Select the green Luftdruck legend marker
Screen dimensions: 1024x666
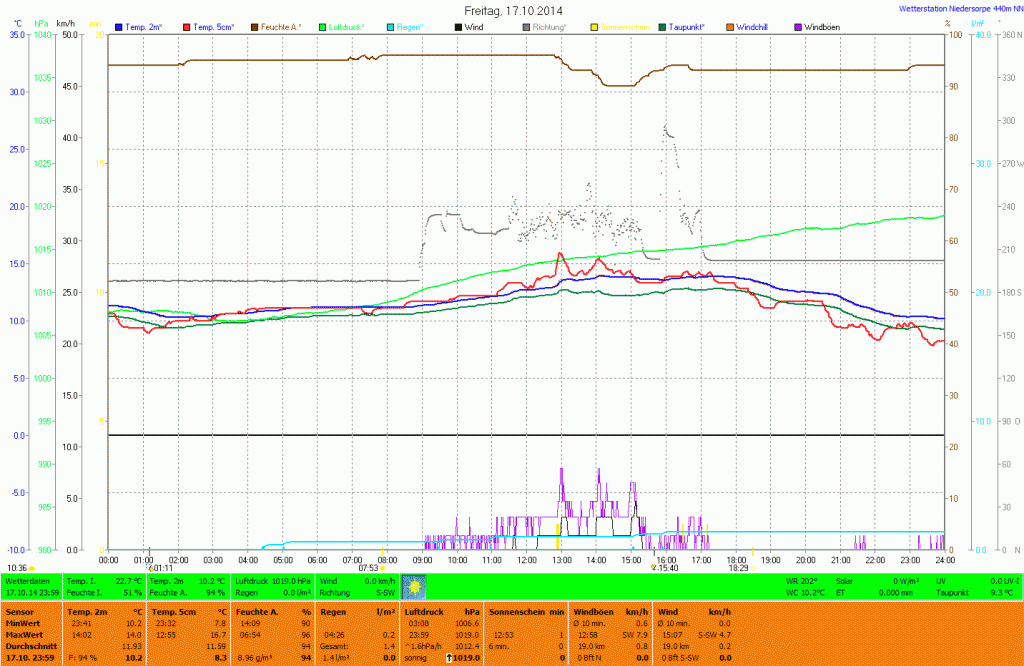(x=323, y=27)
